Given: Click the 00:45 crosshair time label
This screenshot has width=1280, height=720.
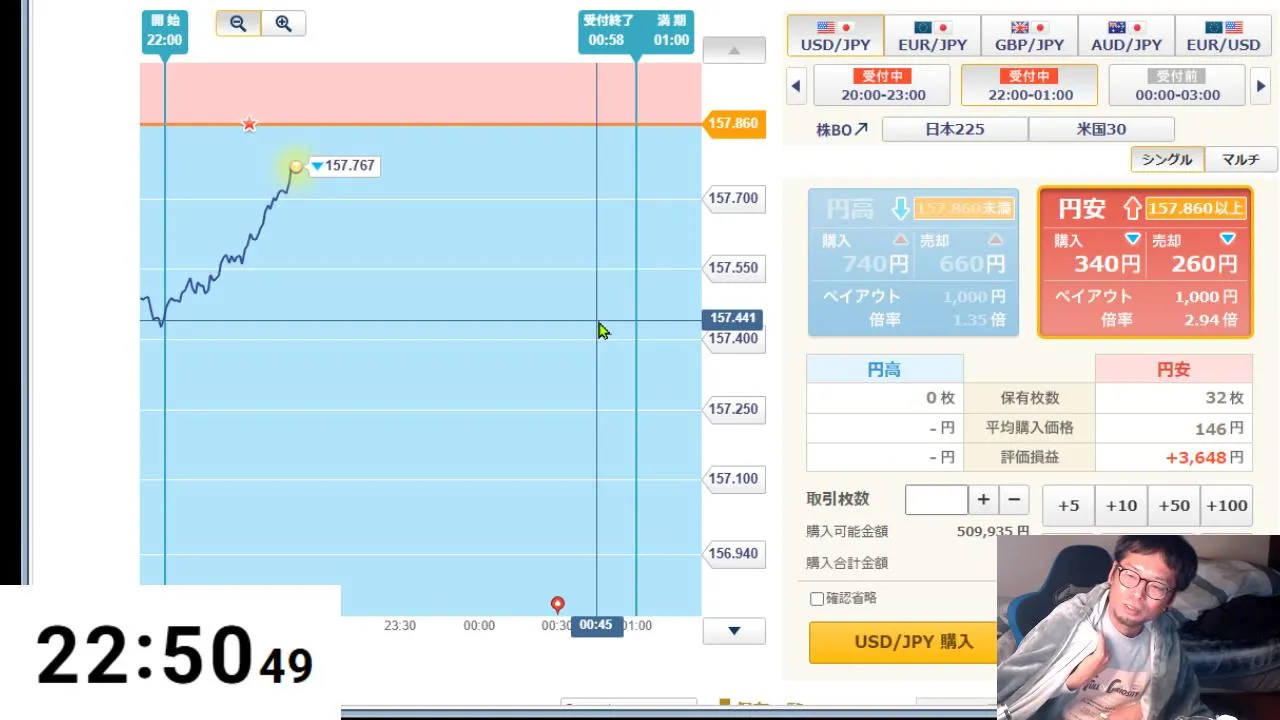Looking at the screenshot, I should (x=596, y=625).
